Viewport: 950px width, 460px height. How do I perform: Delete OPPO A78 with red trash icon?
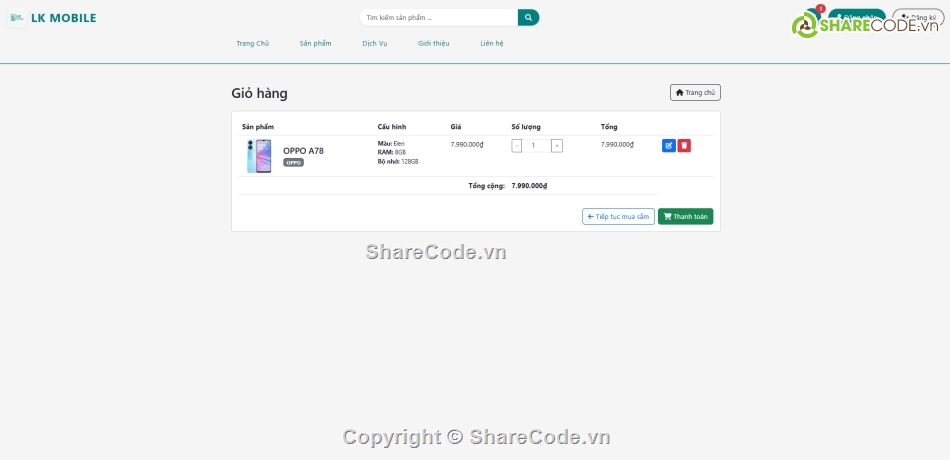click(684, 145)
